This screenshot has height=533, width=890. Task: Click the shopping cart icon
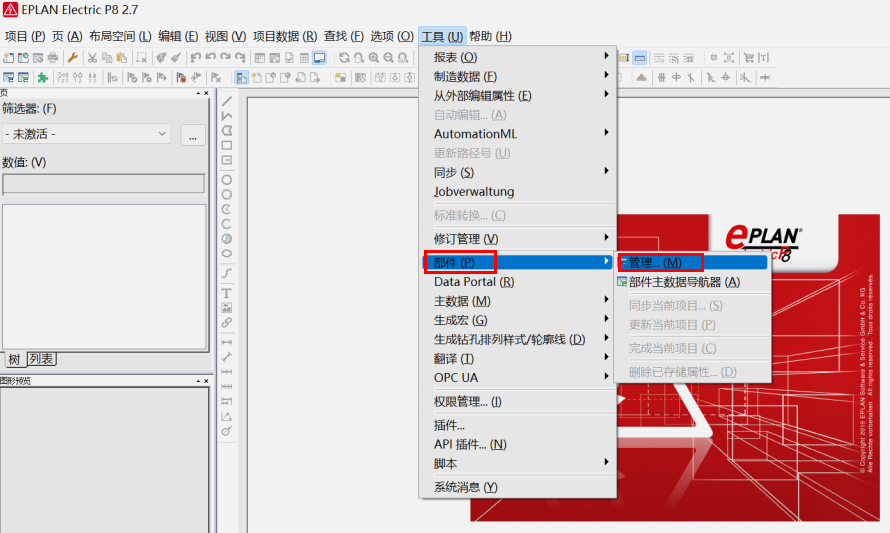click(748, 58)
